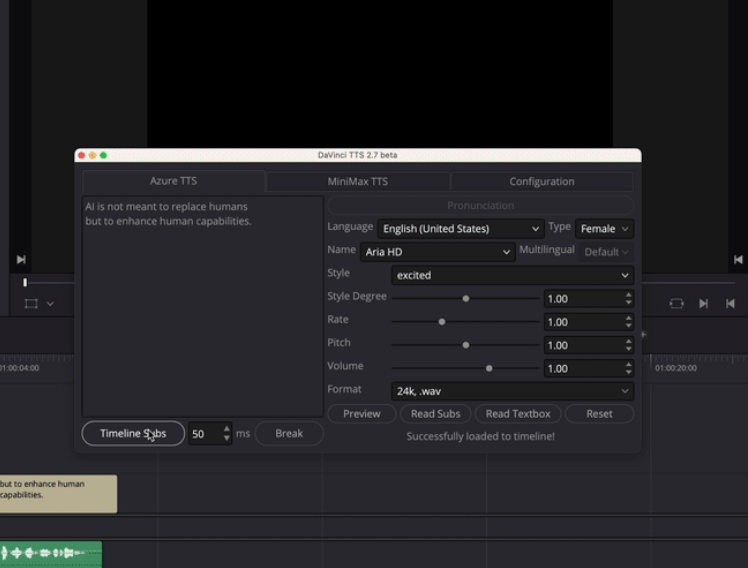Image resolution: width=748 pixels, height=568 pixels.
Task: Click the Read Textbox button
Action: [518, 414]
